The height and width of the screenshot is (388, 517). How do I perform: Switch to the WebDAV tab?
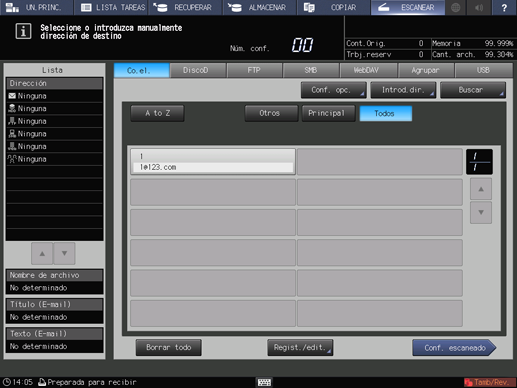368,70
